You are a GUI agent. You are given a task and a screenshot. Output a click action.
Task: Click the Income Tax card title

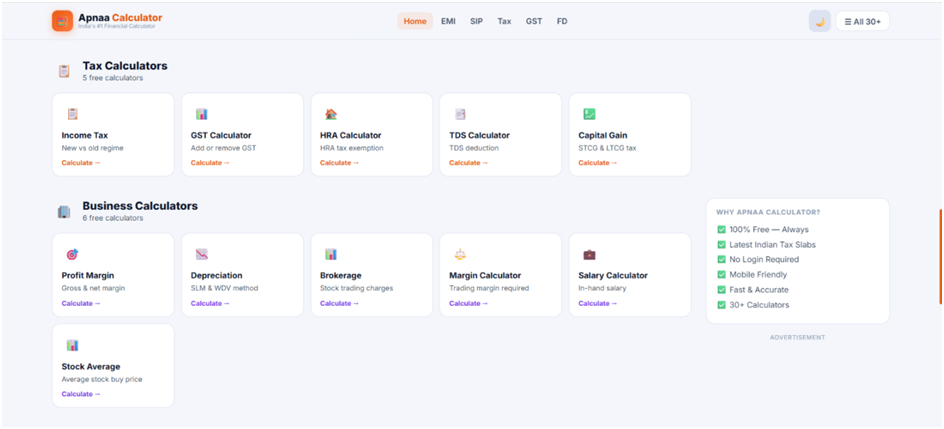[x=85, y=135]
